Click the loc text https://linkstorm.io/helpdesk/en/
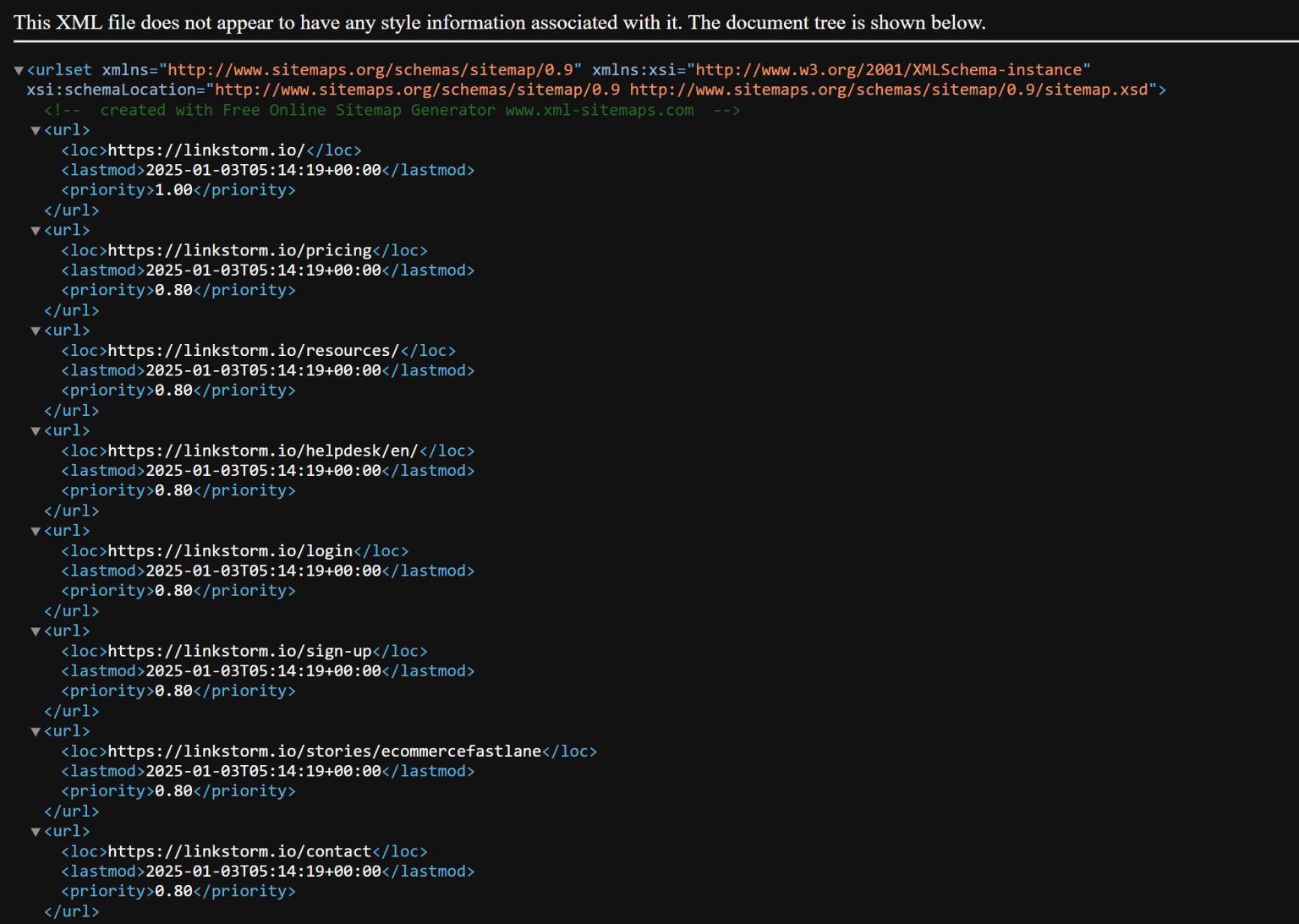The height and width of the screenshot is (924, 1299). 263,451
